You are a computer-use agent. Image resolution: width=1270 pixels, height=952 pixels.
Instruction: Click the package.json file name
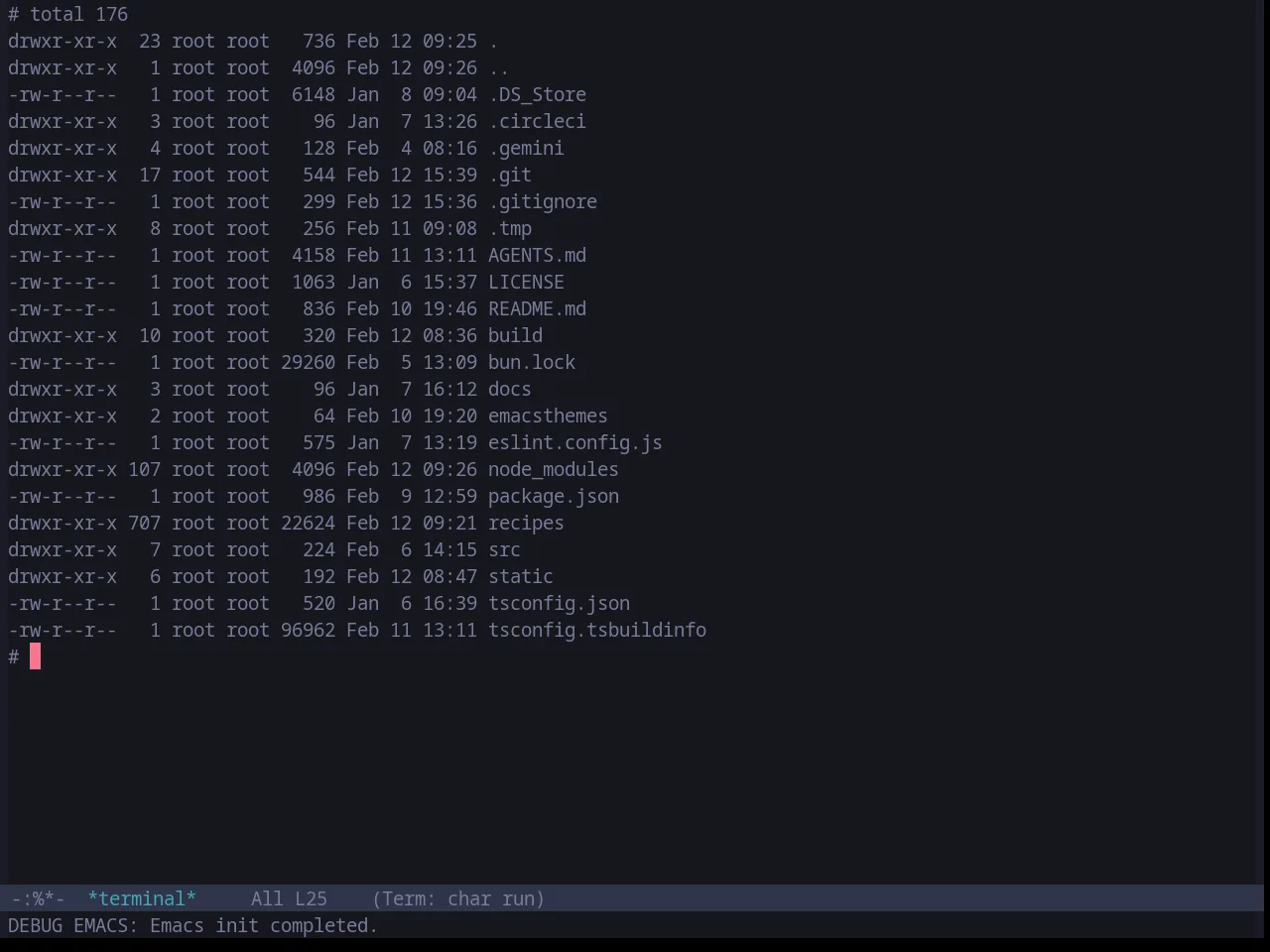554,496
